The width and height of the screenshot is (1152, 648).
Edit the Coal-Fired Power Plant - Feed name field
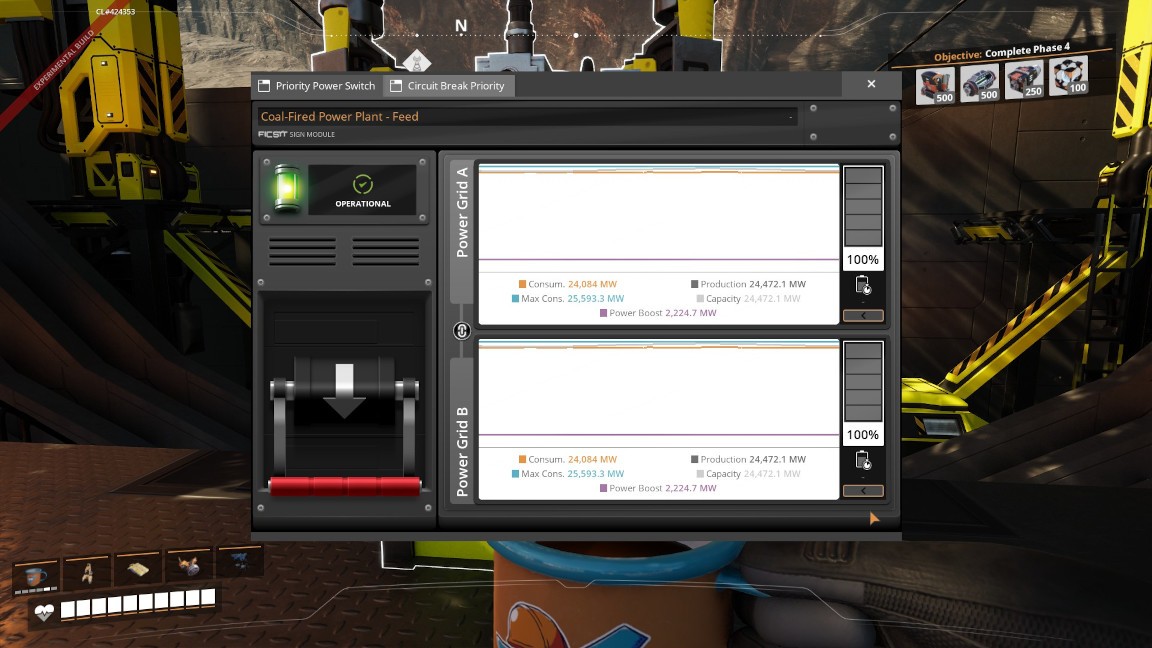click(526, 117)
